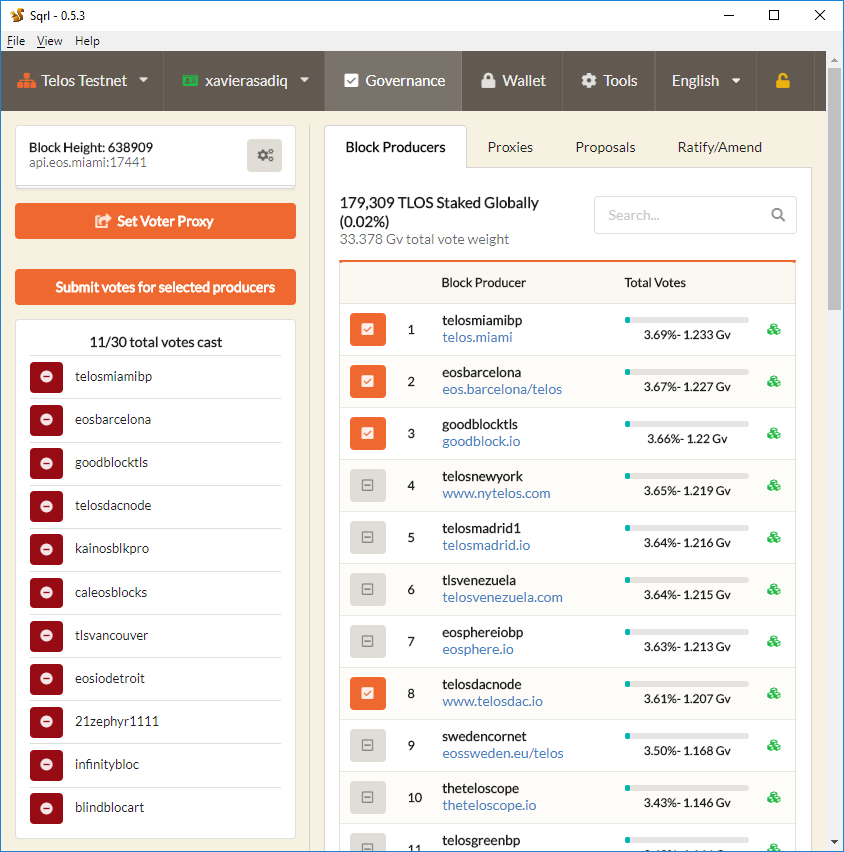Click the scrollbar down arrow
The height and width of the screenshot is (852, 844).
(834, 843)
